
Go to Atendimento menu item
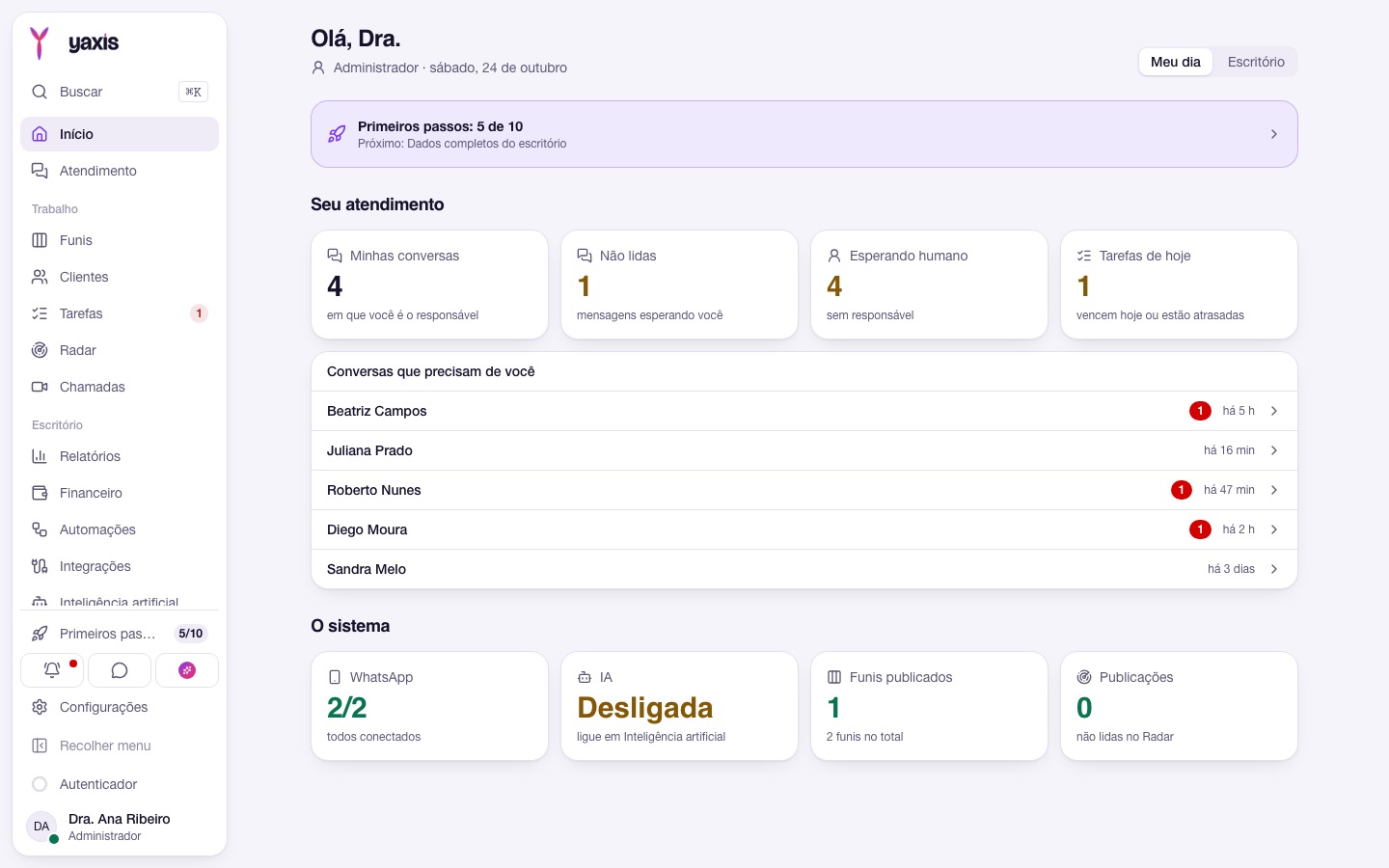click(120, 171)
